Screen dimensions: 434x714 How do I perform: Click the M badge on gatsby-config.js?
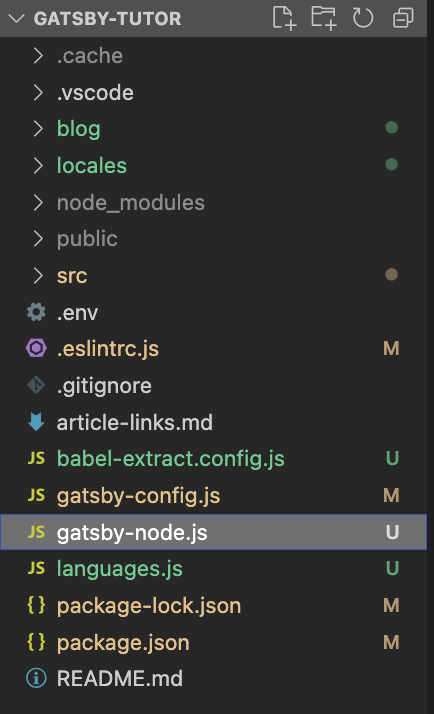(391, 495)
